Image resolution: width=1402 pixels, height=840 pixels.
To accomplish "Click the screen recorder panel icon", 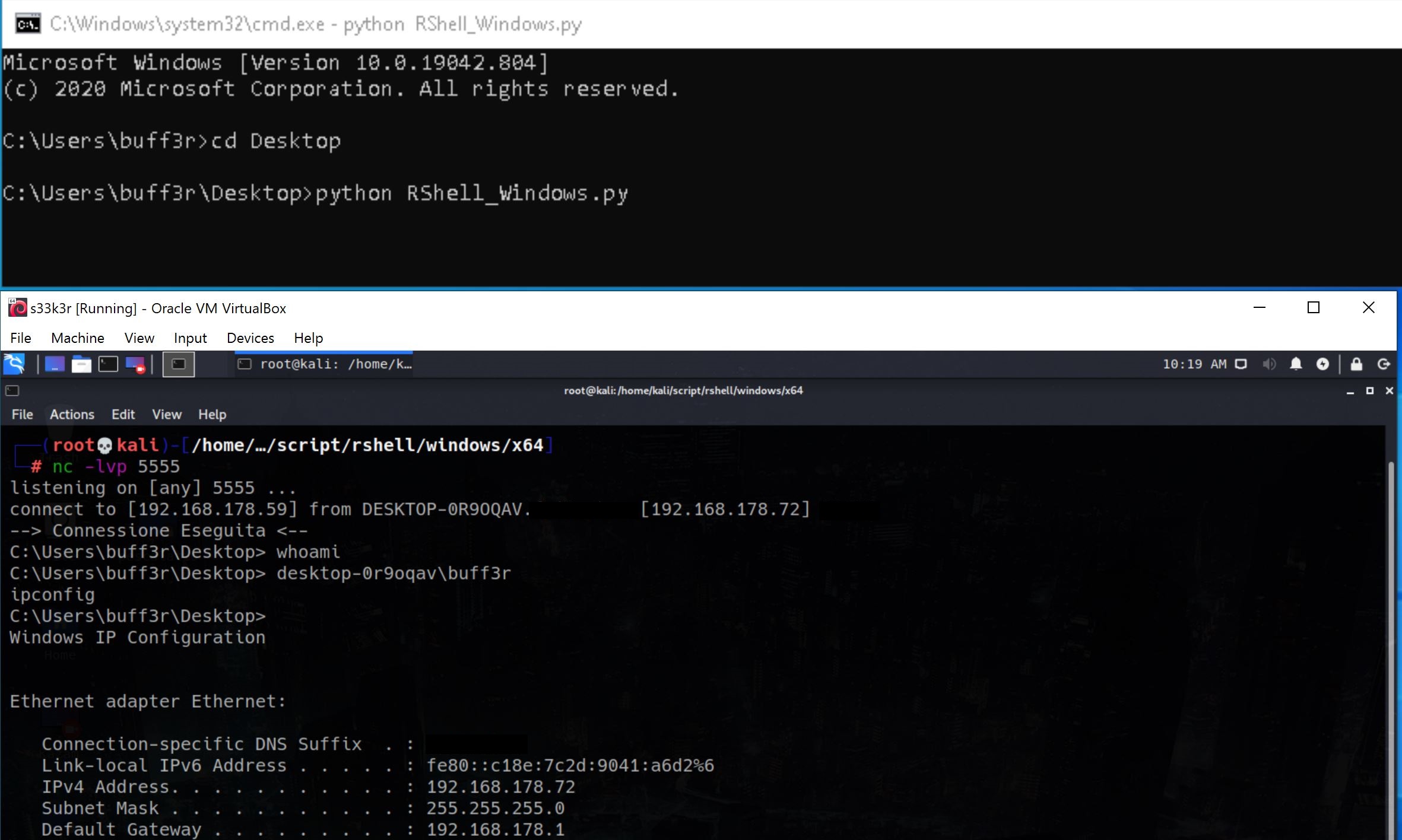I will point(135,364).
